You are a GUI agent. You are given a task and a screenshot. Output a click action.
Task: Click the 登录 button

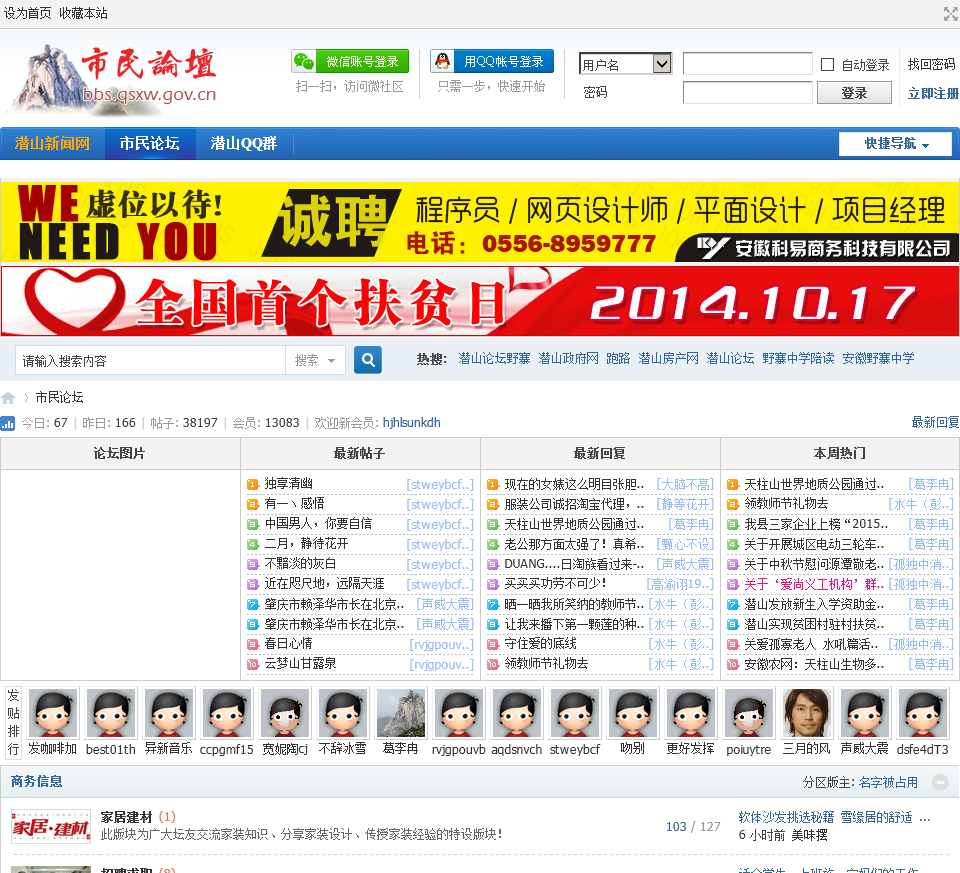(x=854, y=92)
